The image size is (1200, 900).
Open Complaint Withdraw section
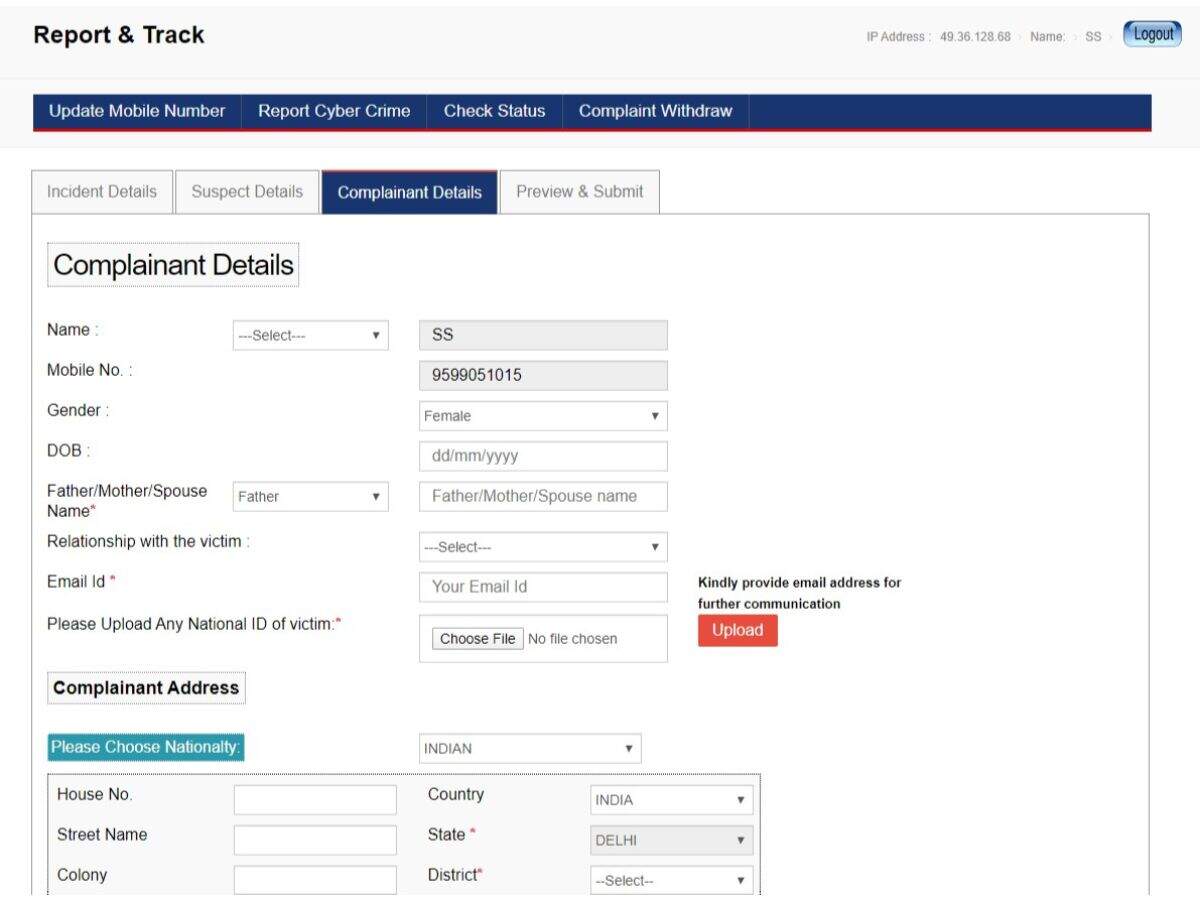[x=654, y=111]
